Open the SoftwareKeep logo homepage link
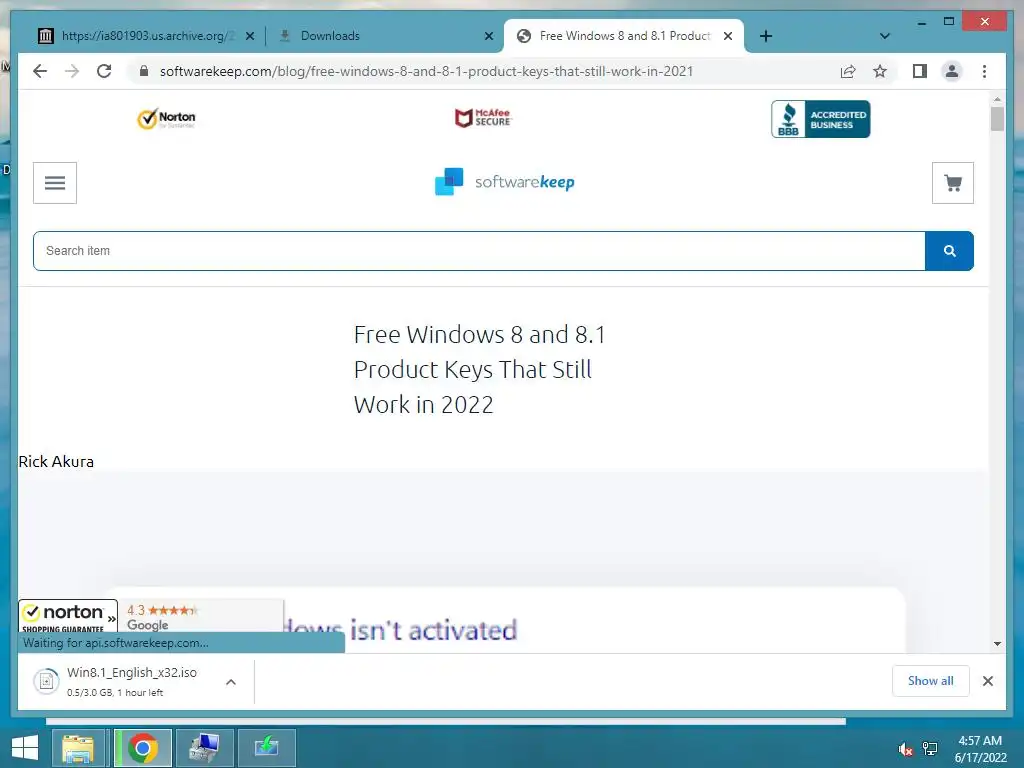 click(x=505, y=182)
